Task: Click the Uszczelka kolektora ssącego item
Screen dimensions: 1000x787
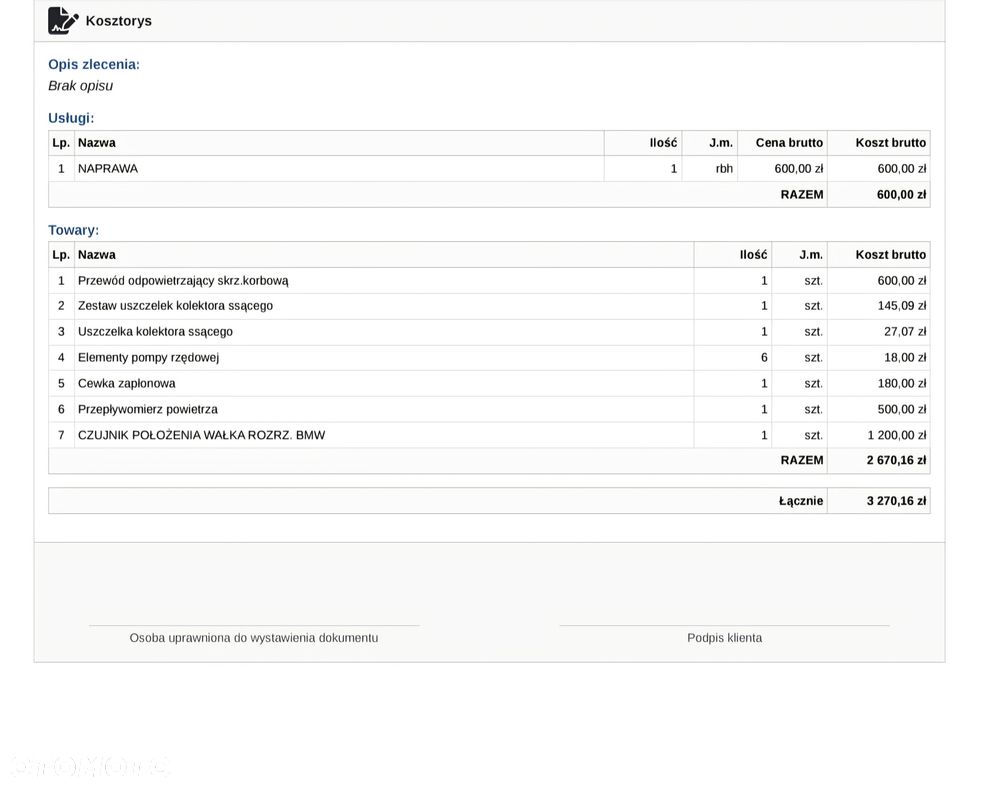Action: (x=155, y=332)
